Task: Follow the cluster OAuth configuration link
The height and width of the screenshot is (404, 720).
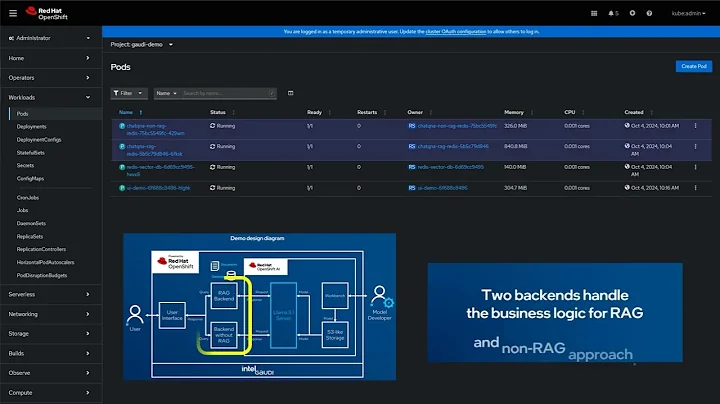Action: (456, 32)
